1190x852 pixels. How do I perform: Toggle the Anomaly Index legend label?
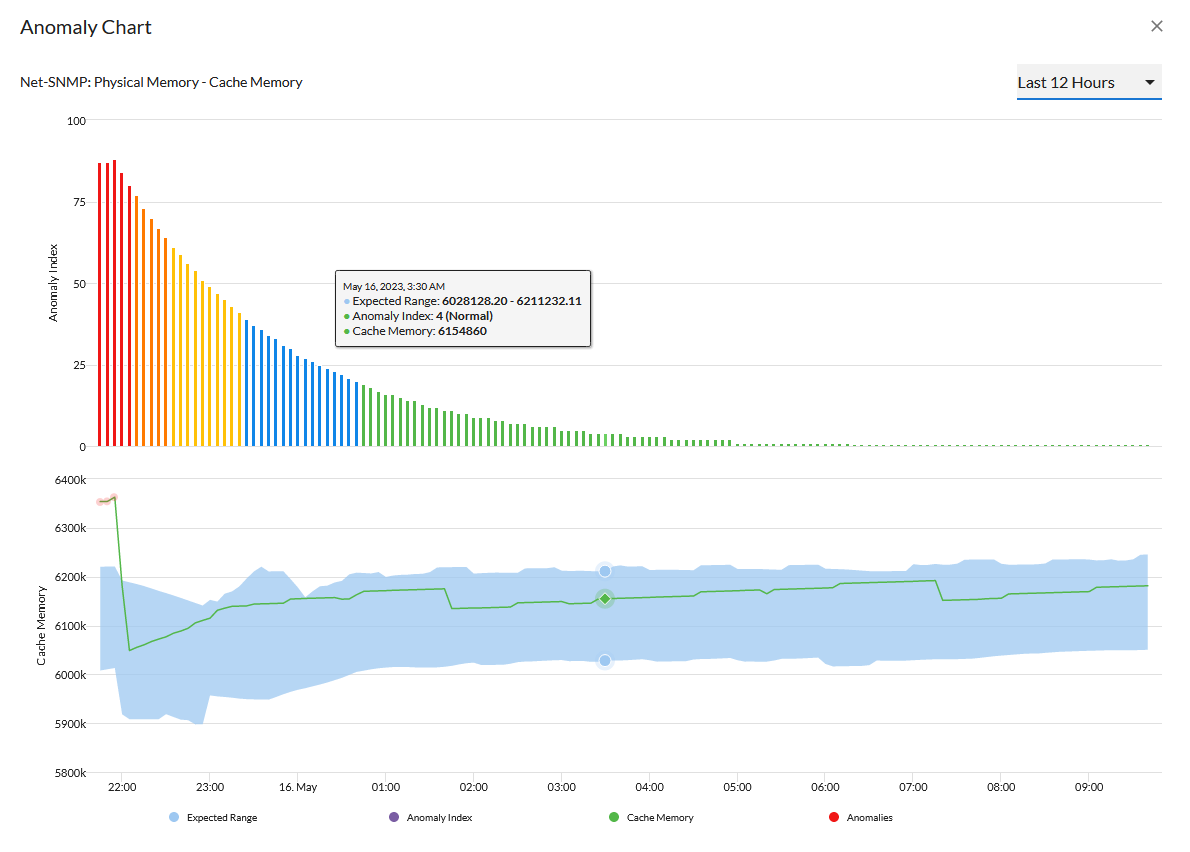pyautogui.click(x=439, y=818)
